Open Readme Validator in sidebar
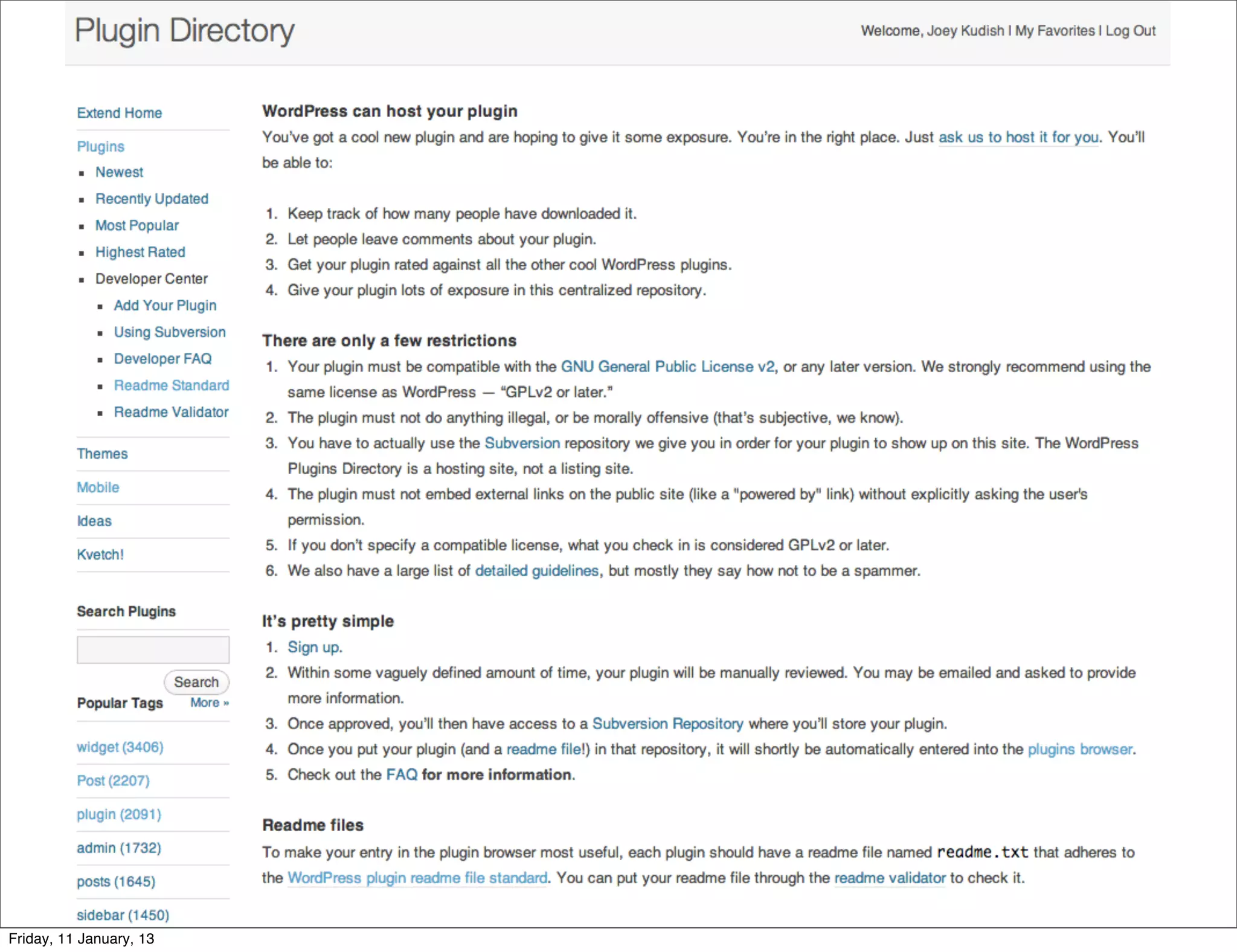Viewport: 1237px width, 952px height. pos(171,412)
